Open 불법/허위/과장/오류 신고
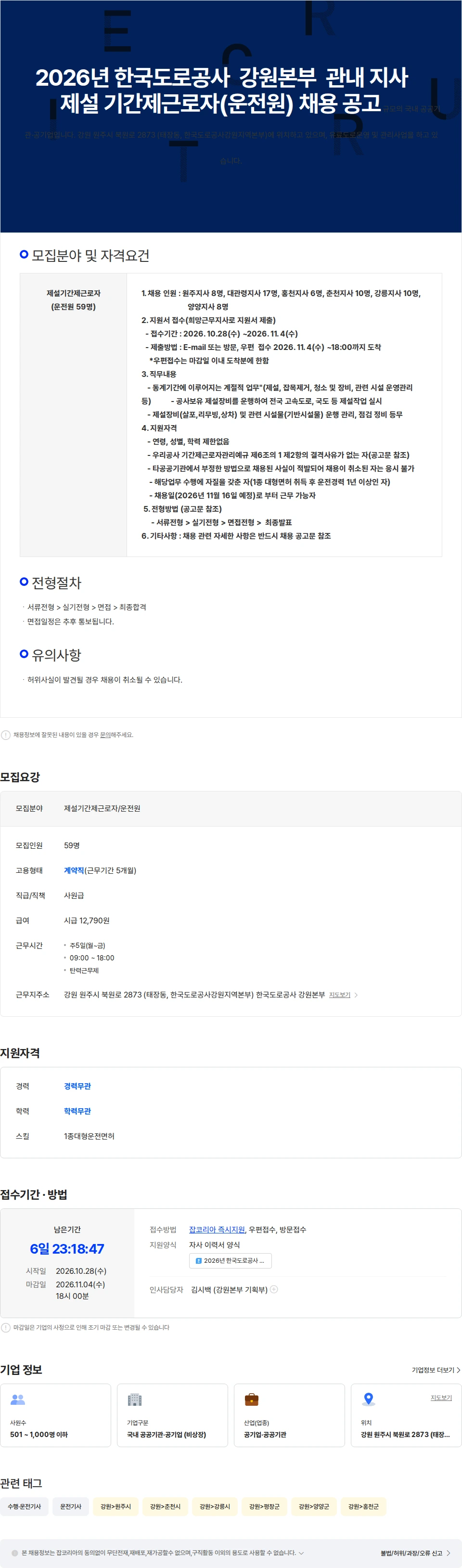 tap(416, 1553)
